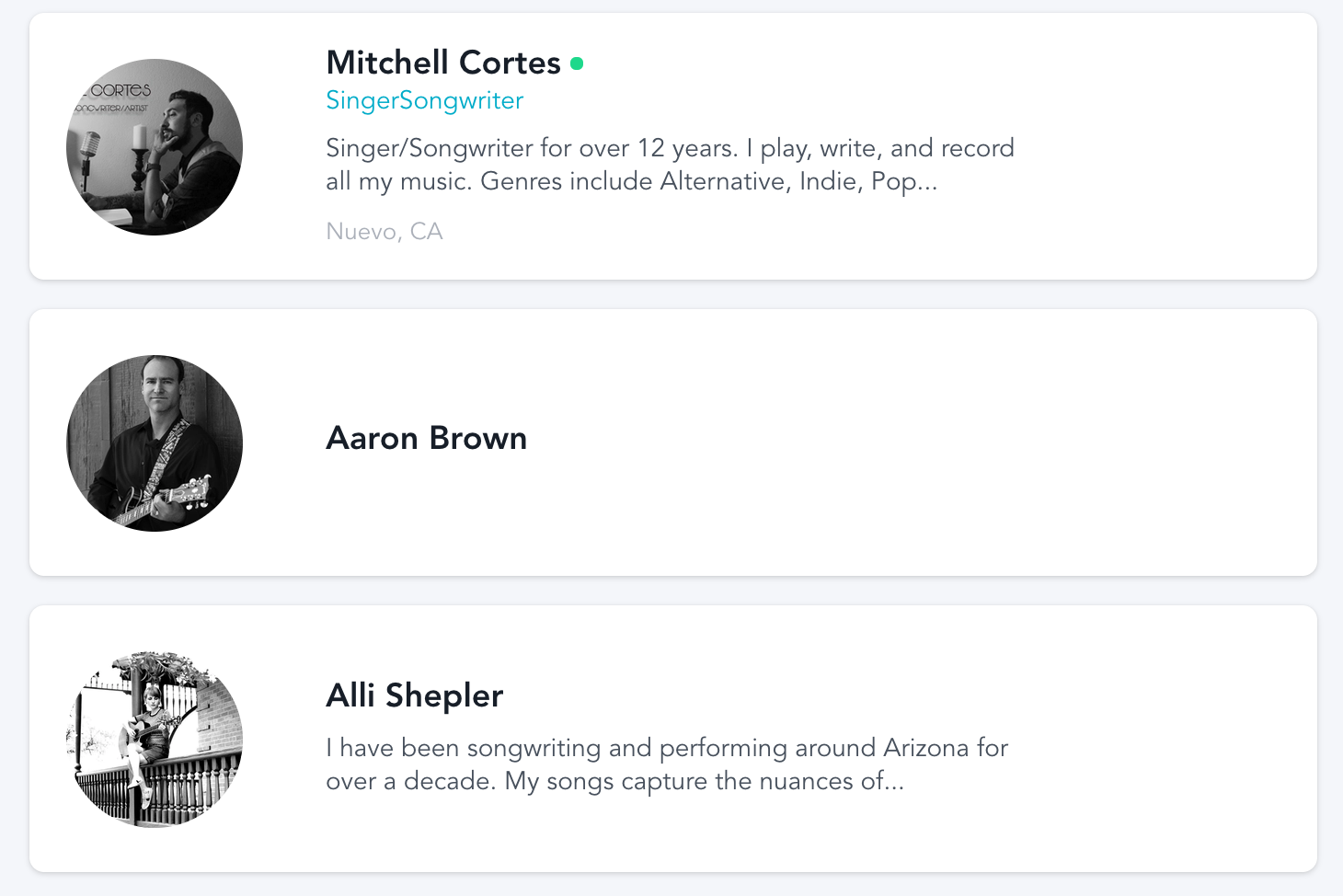Click the green online status dot
Image resolution: width=1343 pixels, height=896 pixels.
point(577,63)
